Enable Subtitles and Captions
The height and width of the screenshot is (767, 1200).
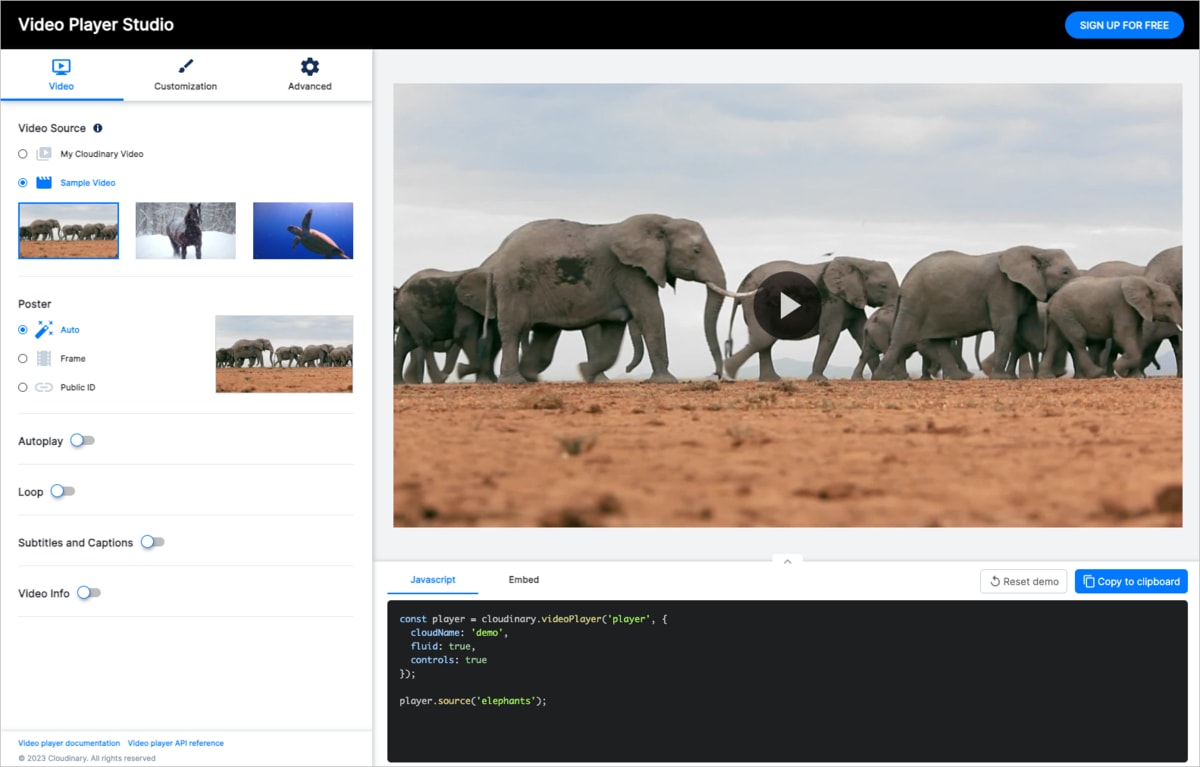[x=152, y=542]
